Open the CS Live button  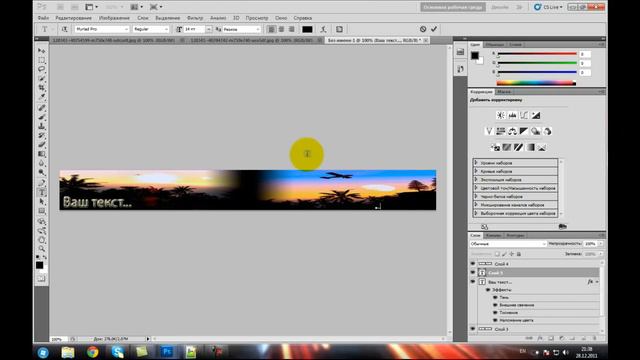[548, 7]
